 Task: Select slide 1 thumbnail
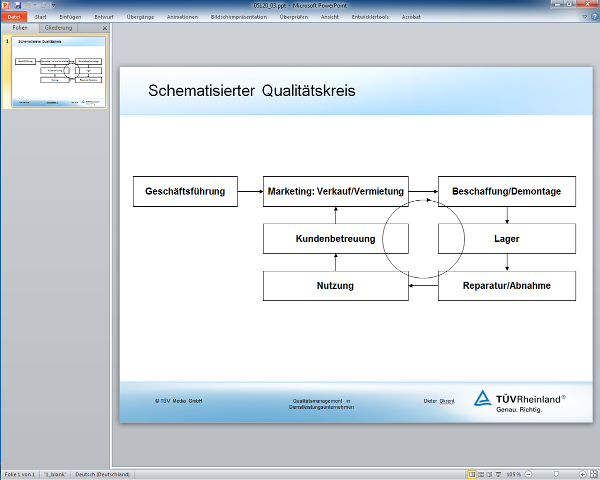(x=59, y=72)
